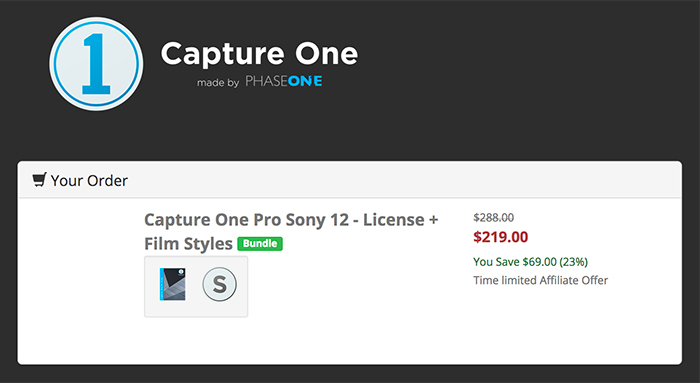Click the blue numeral 1 inside logo

pyautogui.click(x=96, y=64)
